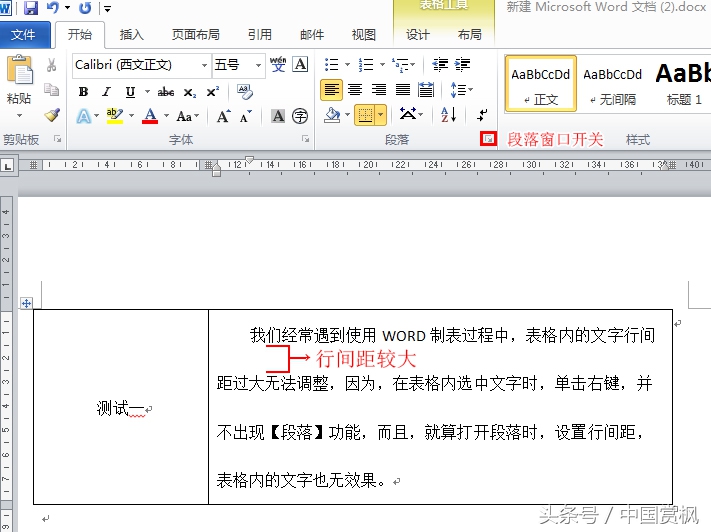This screenshot has height=532, width=711.
Task: Increase paragraph indent
Action: click(463, 65)
